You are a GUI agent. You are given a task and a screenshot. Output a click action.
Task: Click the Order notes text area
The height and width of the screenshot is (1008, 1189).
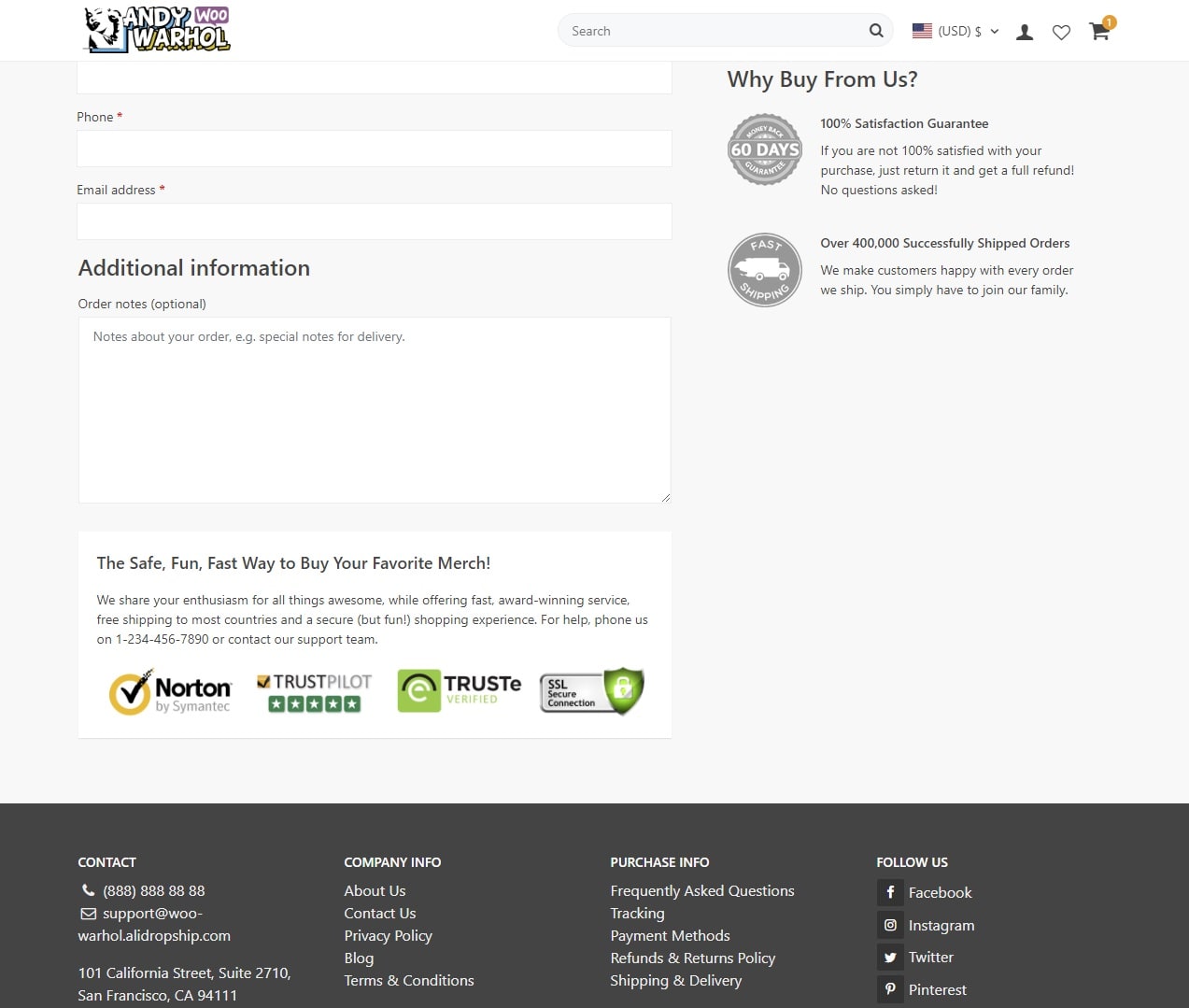coord(375,410)
